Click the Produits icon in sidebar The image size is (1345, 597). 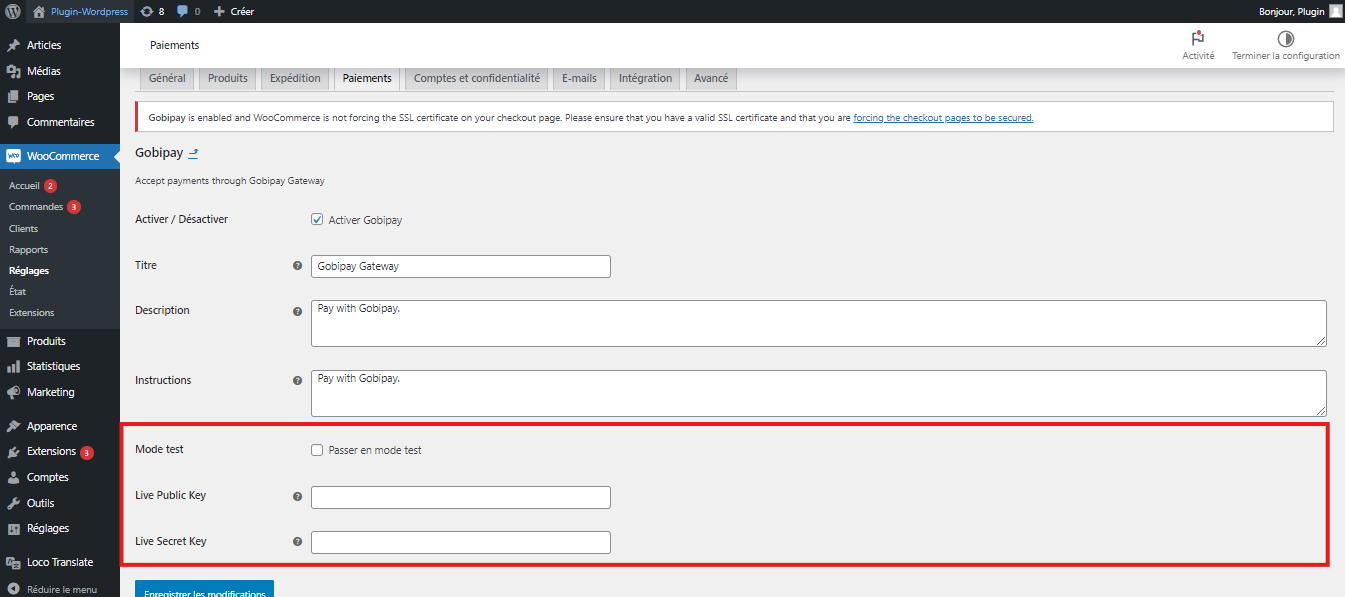tap(14, 341)
